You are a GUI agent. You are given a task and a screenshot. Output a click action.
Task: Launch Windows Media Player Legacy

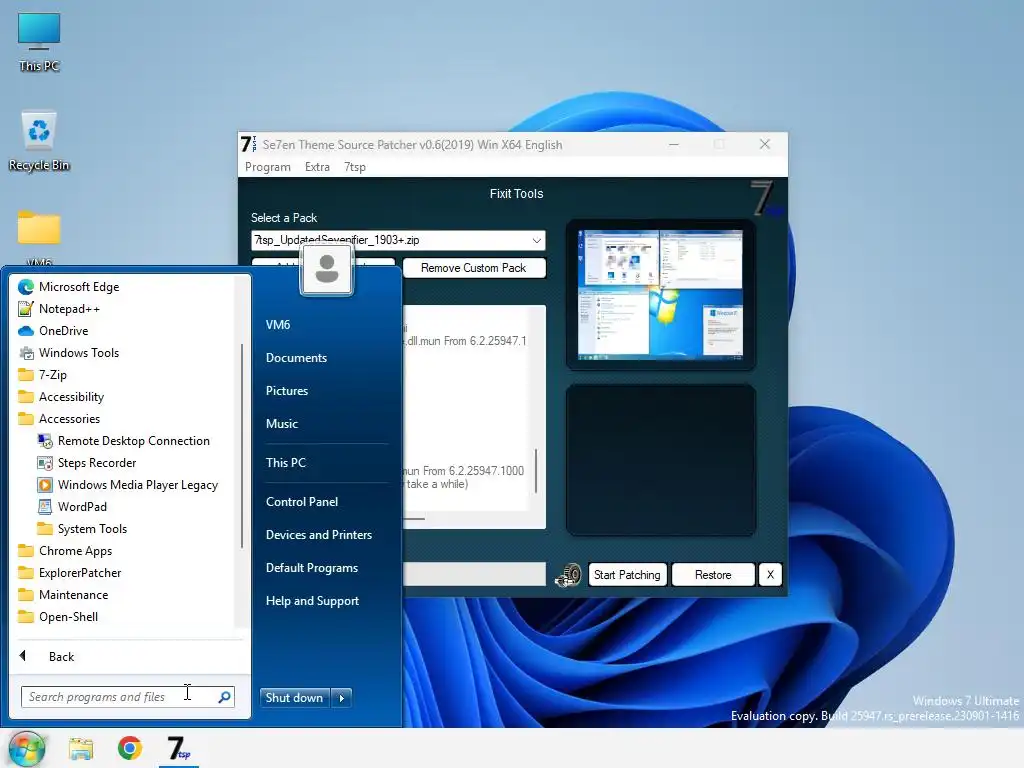tap(137, 485)
